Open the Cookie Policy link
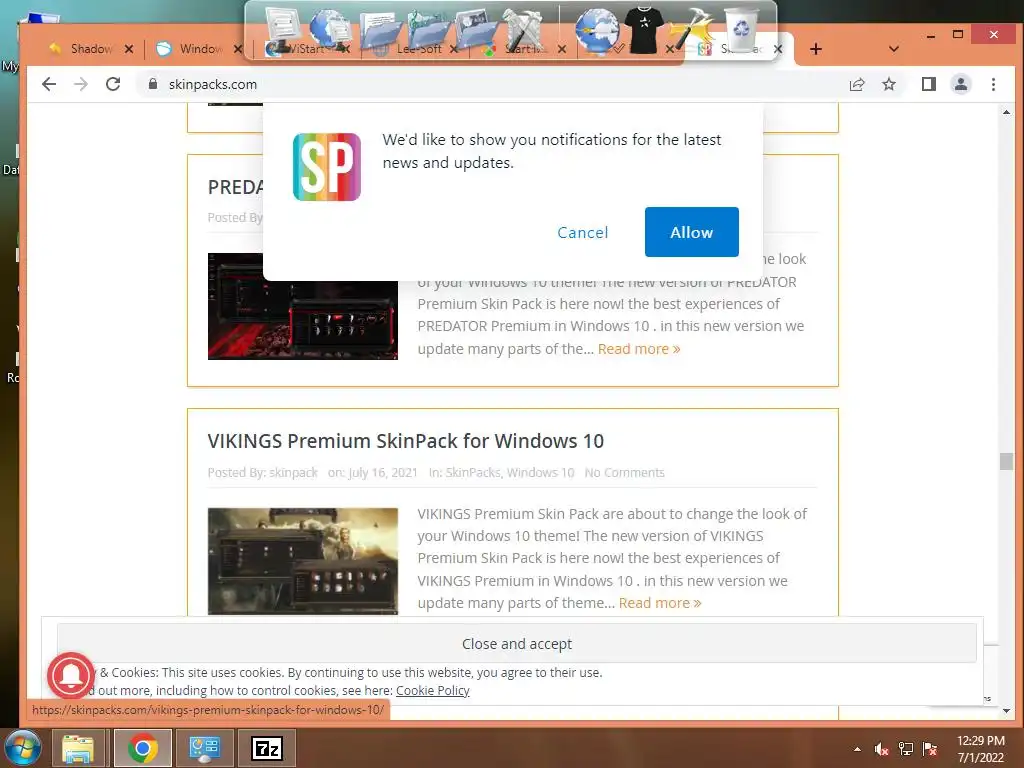Viewport: 1024px width, 768px height. click(432, 690)
